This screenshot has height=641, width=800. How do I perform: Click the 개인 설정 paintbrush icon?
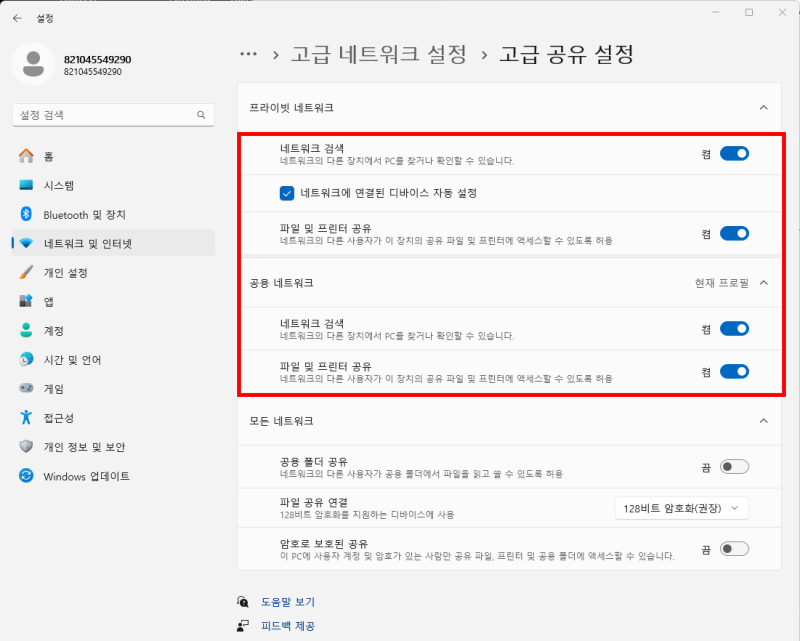pos(26,272)
